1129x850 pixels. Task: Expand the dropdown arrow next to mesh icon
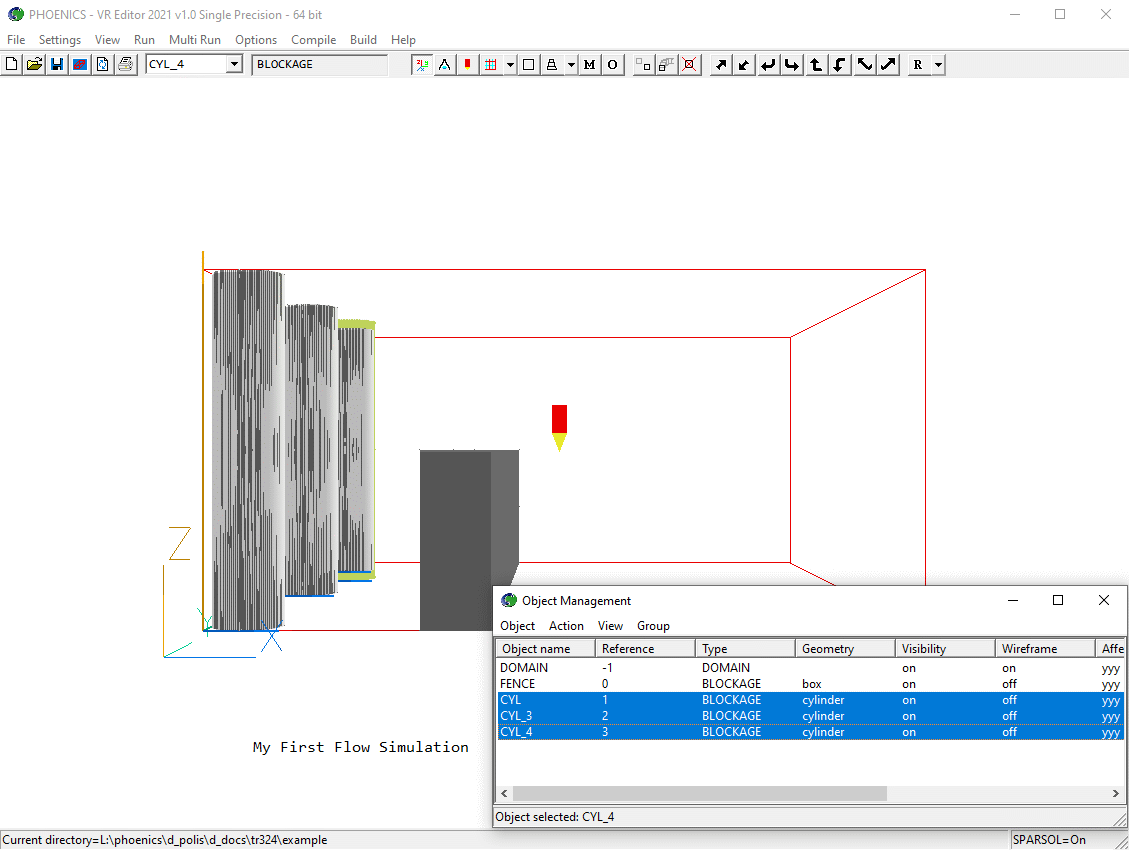click(511, 65)
